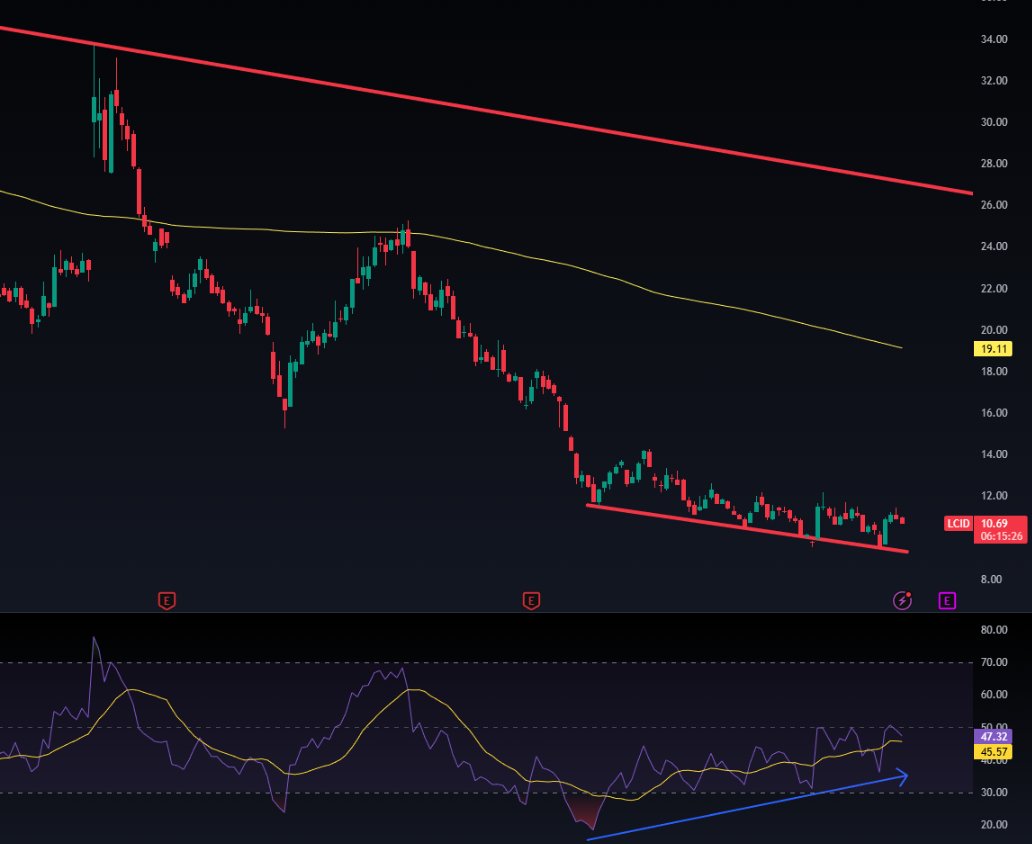This screenshot has height=844, width=1032.
Task: Select the first red E earnings marker
Action: tap(165, 601)
